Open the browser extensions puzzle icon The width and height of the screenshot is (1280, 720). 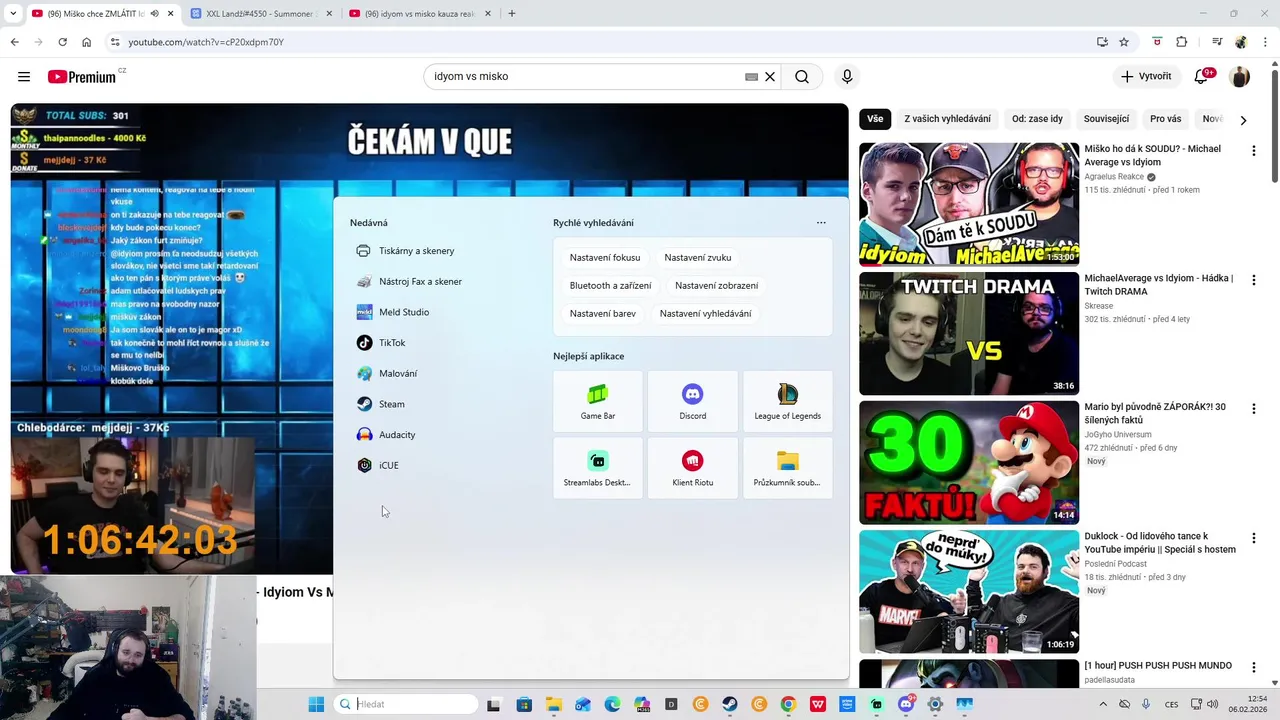[1182, 42]
